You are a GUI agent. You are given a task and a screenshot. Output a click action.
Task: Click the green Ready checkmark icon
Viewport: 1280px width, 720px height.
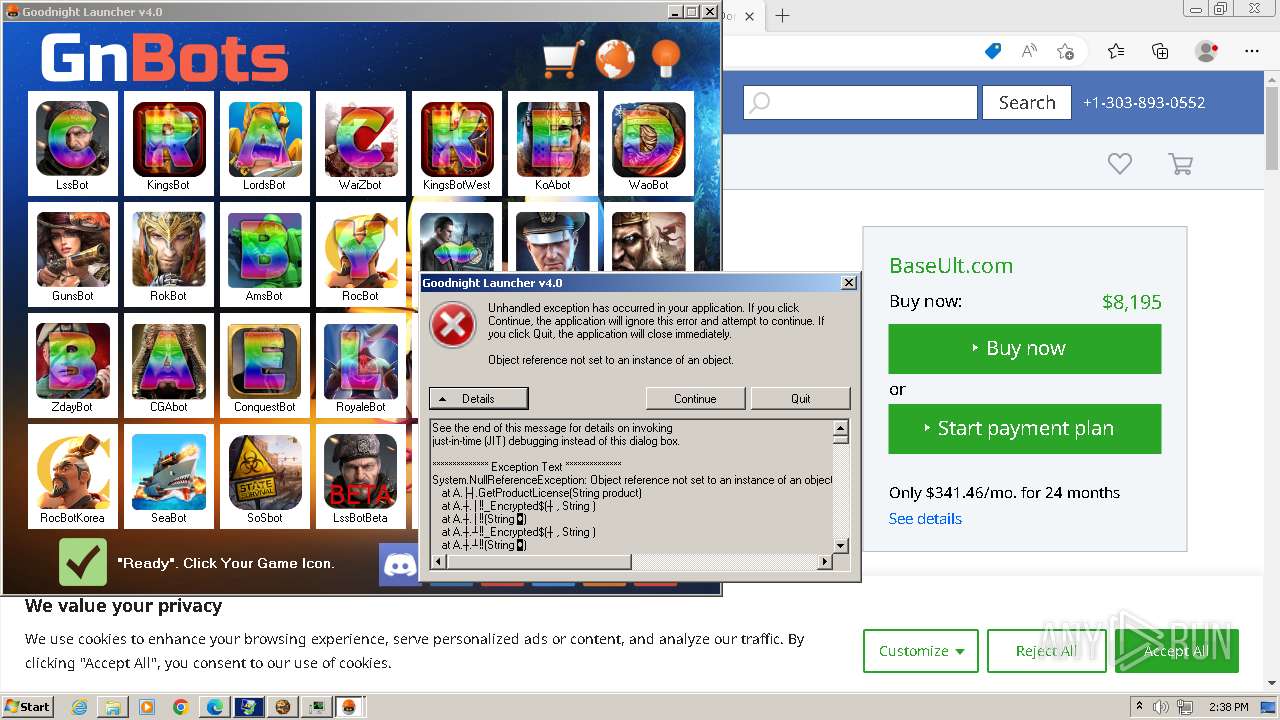click(x=83, y=562)
